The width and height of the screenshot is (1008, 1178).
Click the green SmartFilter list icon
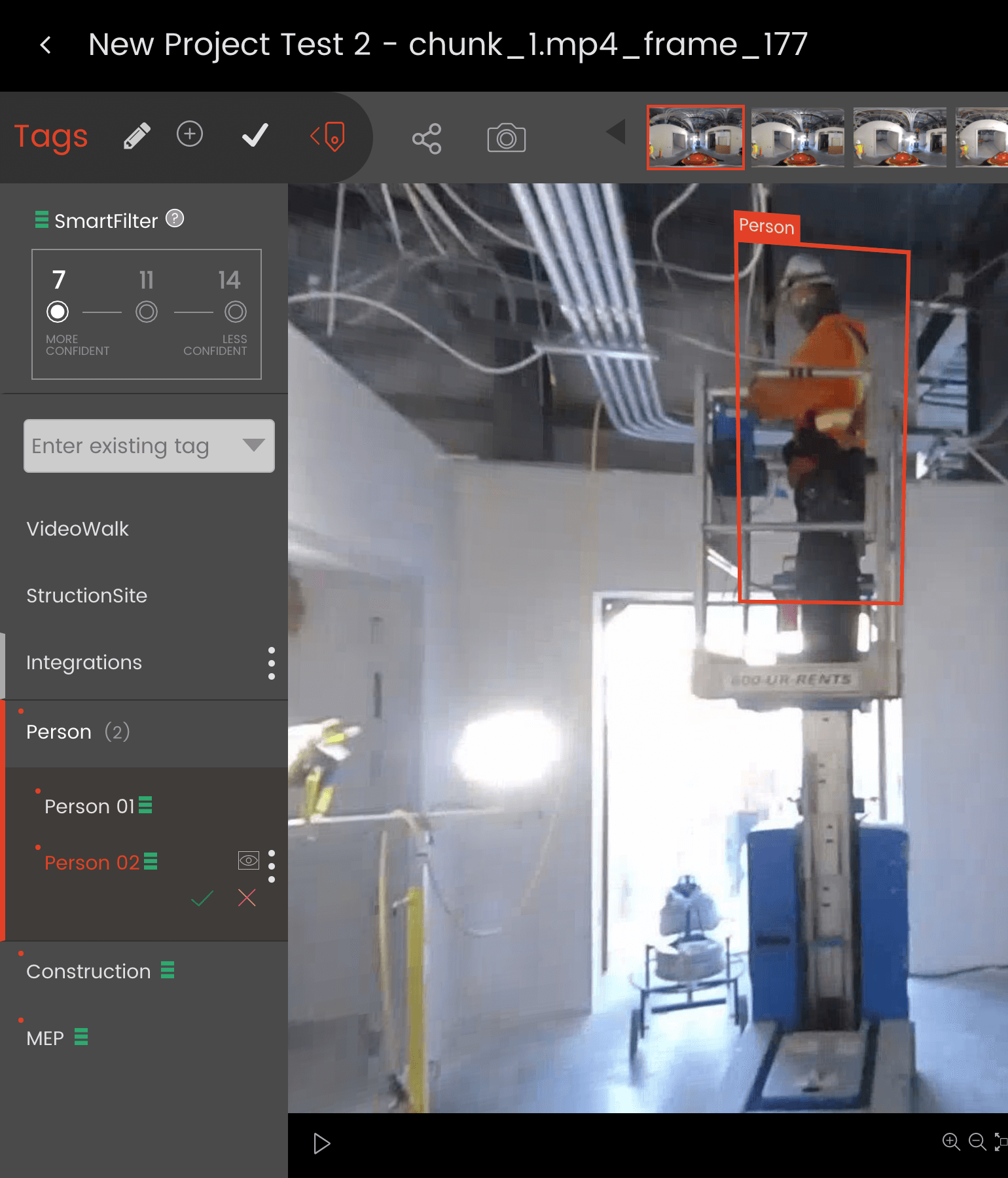(41, 219)
